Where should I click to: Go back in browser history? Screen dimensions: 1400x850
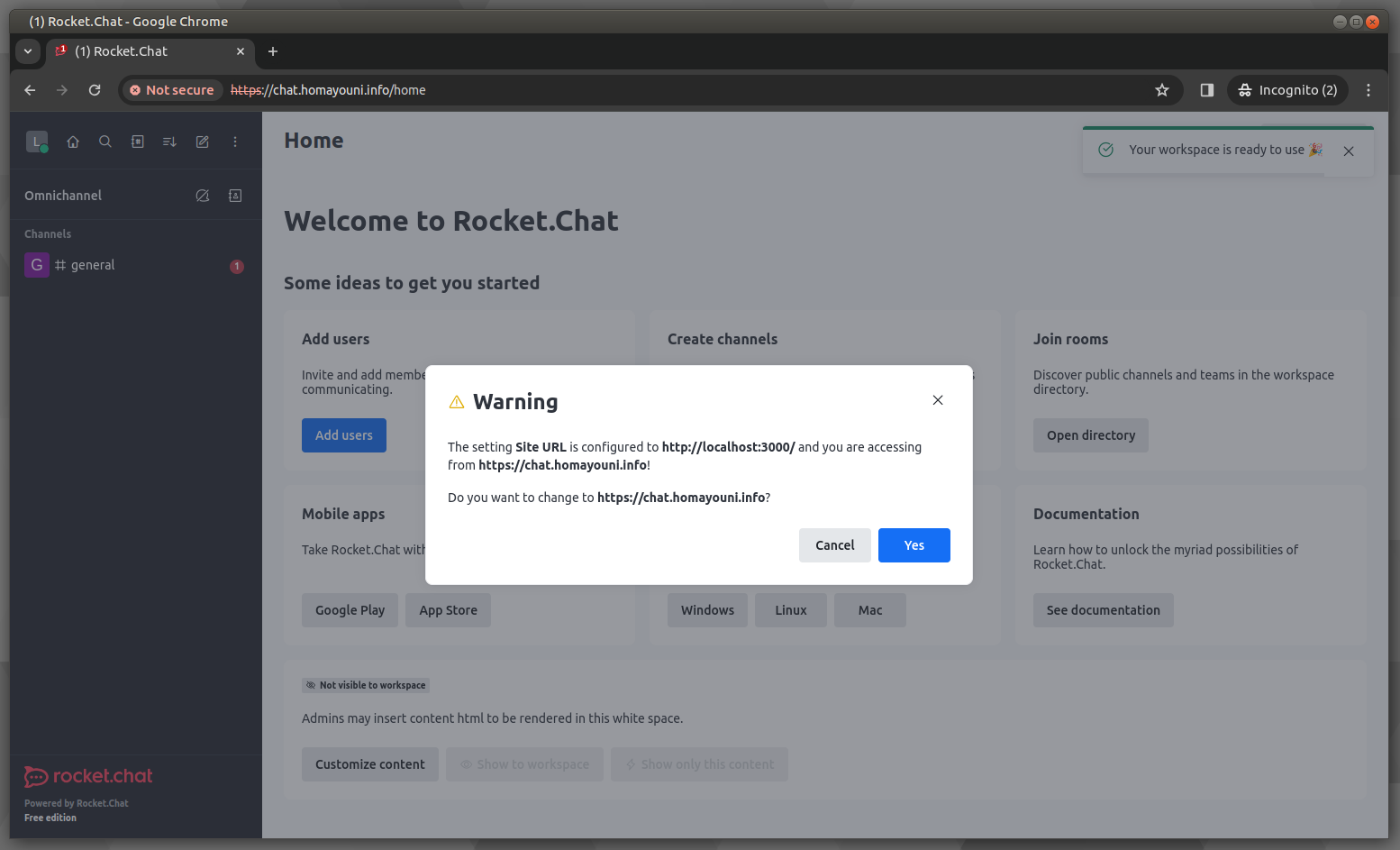click(x=30, y=90)
